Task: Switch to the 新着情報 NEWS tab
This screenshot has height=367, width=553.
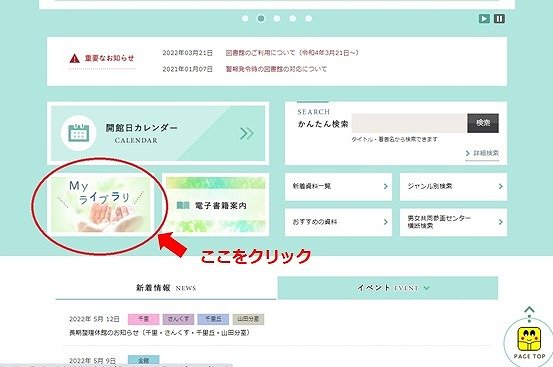Action: (x=166, y=288)
